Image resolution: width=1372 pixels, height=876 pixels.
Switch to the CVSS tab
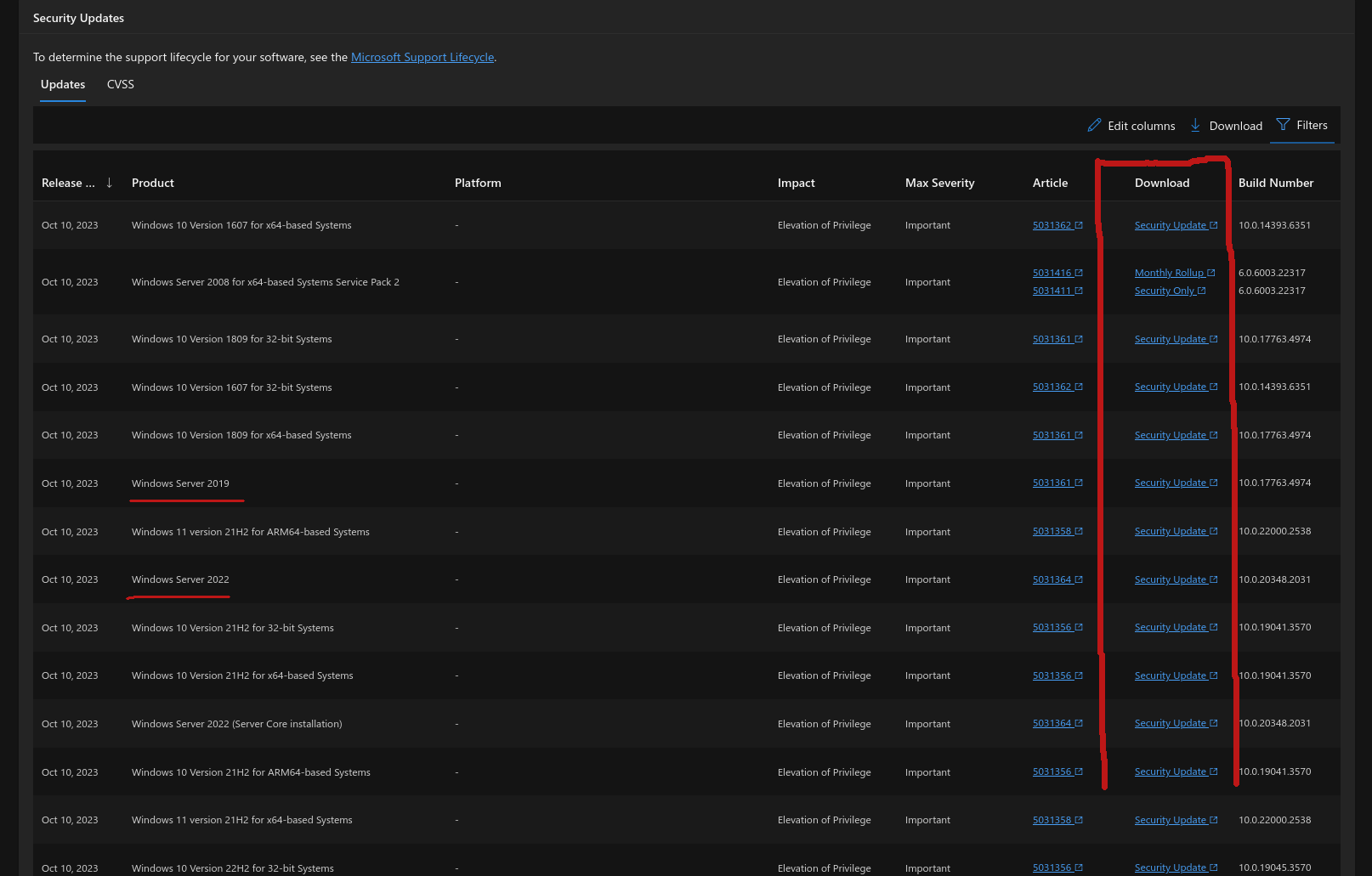click(121, 84)
